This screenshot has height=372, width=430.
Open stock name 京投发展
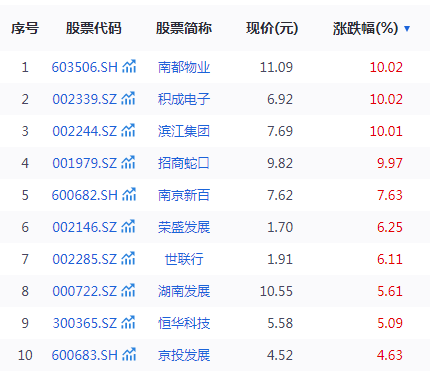tap(184, 355)
